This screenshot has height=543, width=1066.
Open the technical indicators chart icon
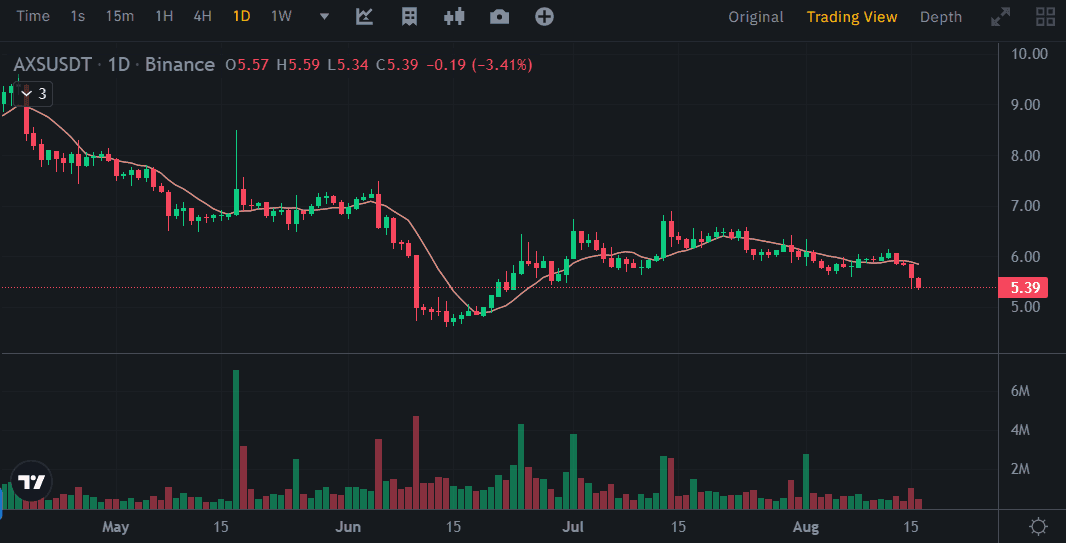pos(365,16)
